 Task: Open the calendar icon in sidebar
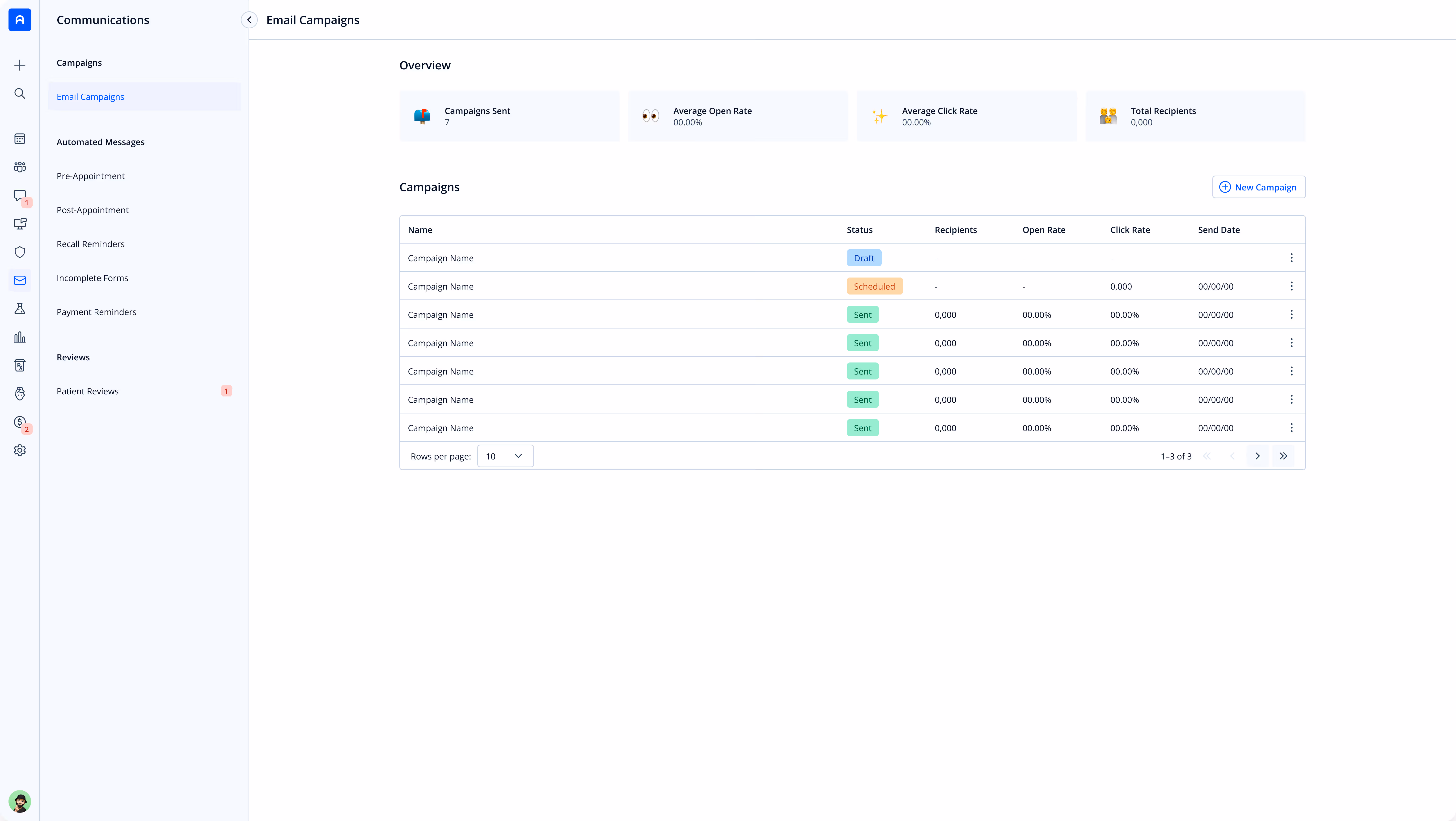20,139
